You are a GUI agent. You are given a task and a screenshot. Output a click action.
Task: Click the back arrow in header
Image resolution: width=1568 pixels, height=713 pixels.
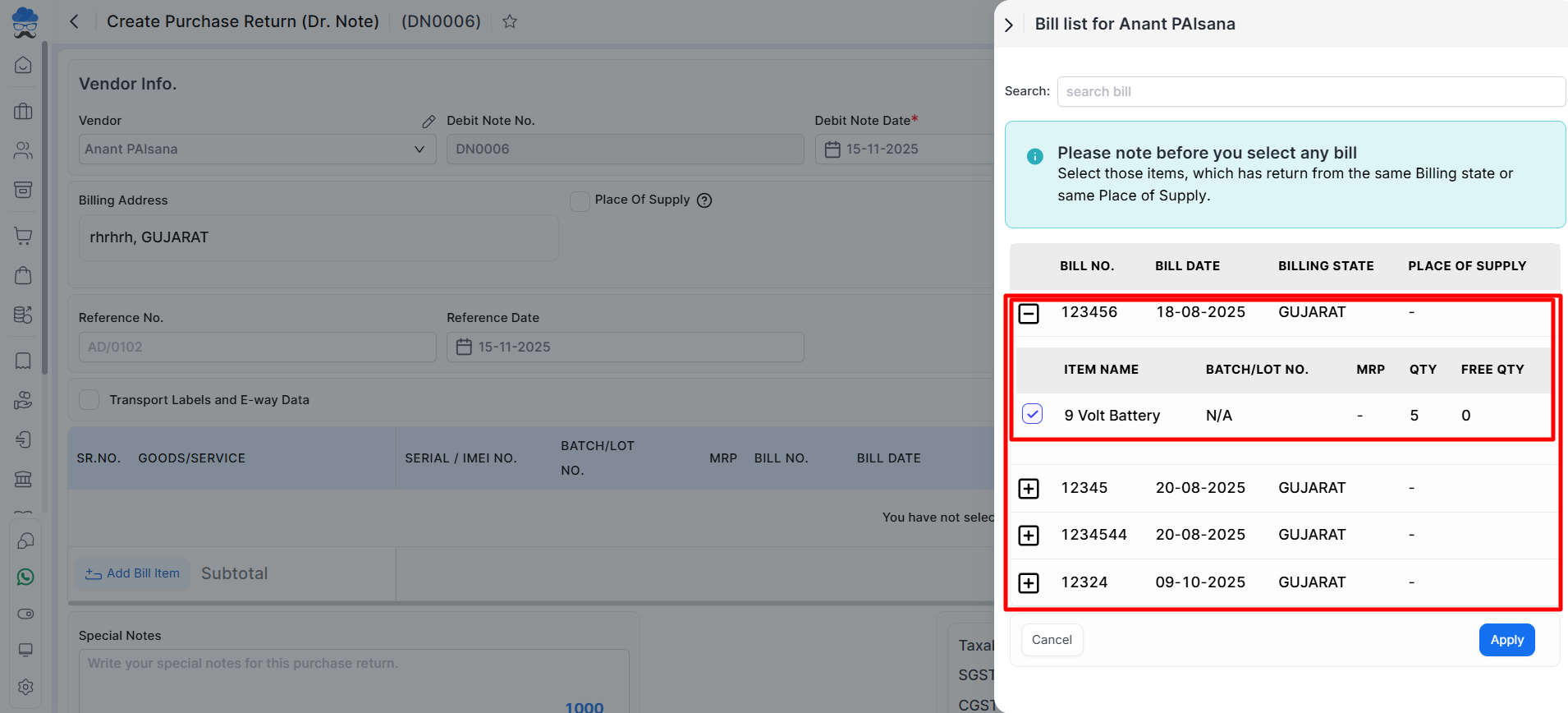point(74,21)
